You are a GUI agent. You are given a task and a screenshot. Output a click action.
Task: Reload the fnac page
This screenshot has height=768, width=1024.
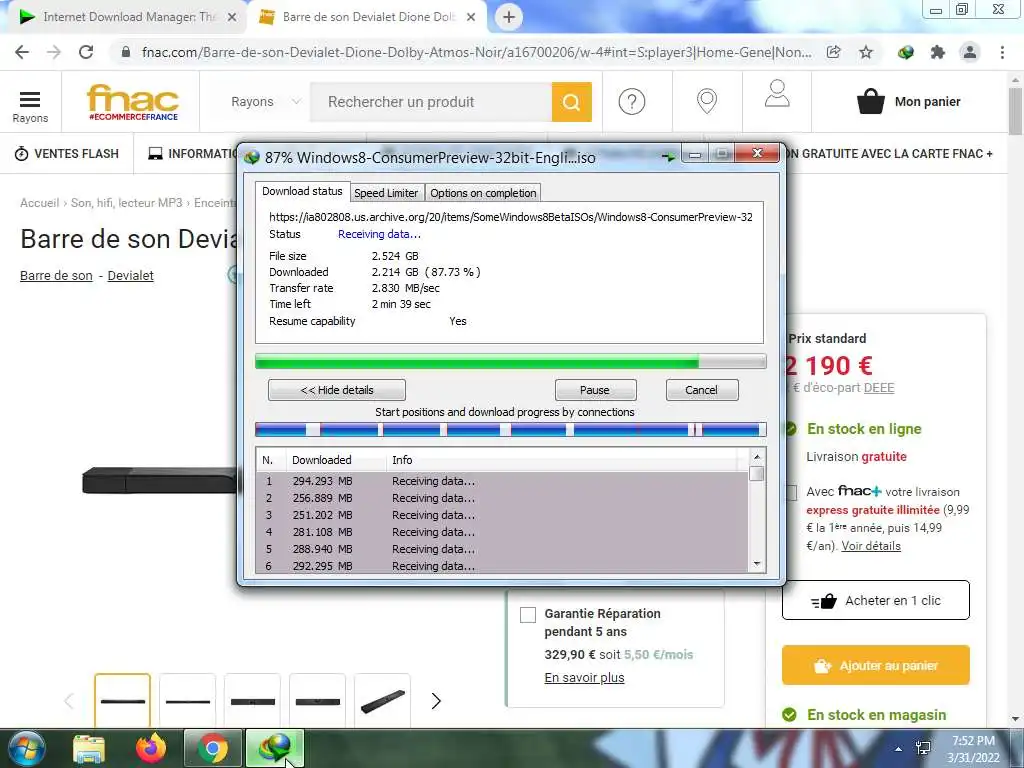click(x=86, y=52)
